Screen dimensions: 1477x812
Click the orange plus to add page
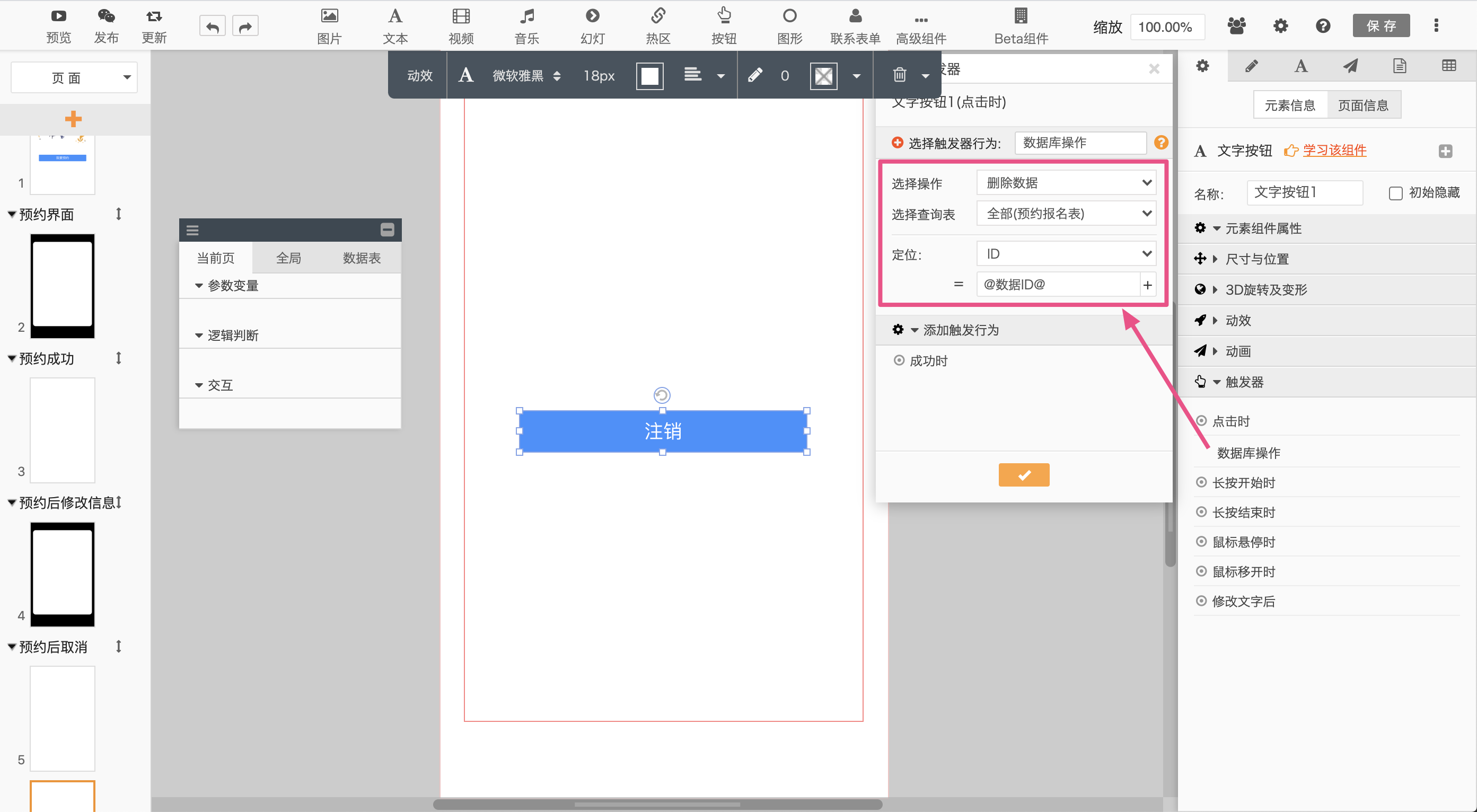tap(73, 119)
